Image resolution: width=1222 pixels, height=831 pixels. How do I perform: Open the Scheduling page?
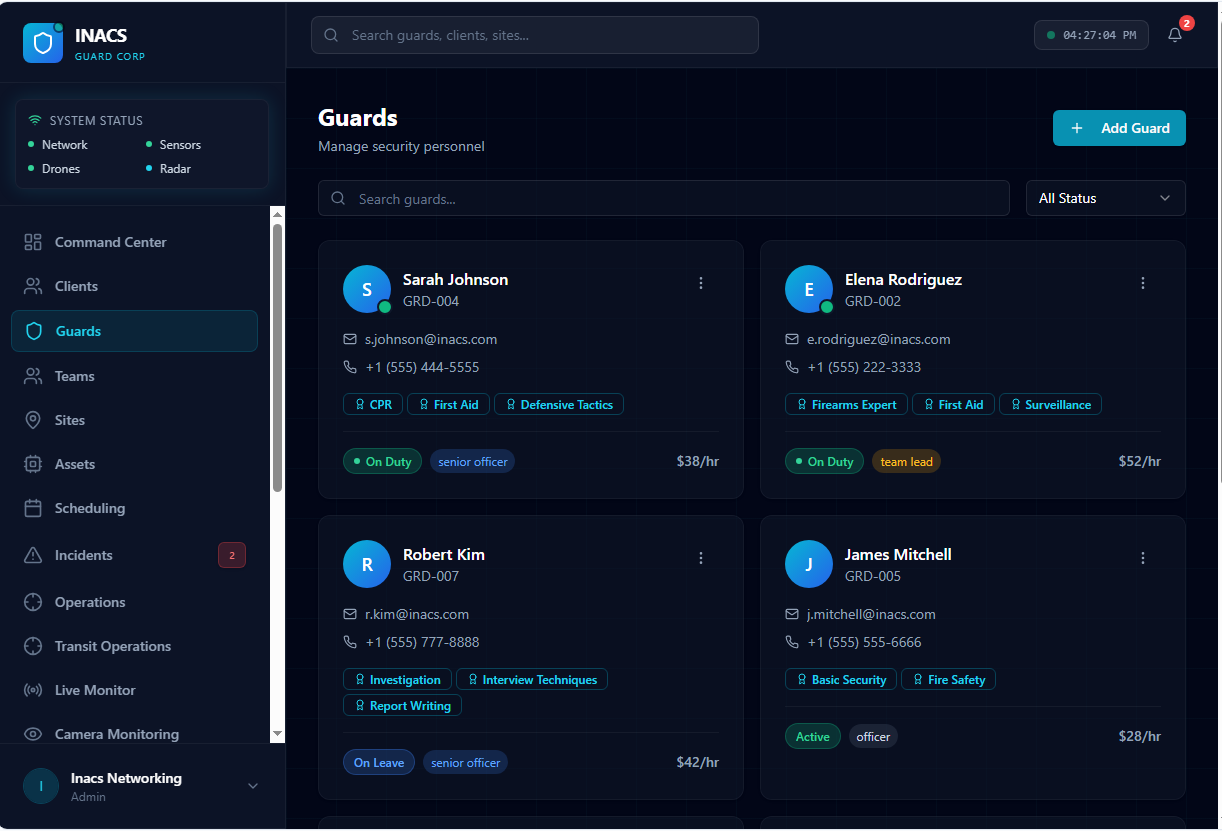[x=134, y=508]
